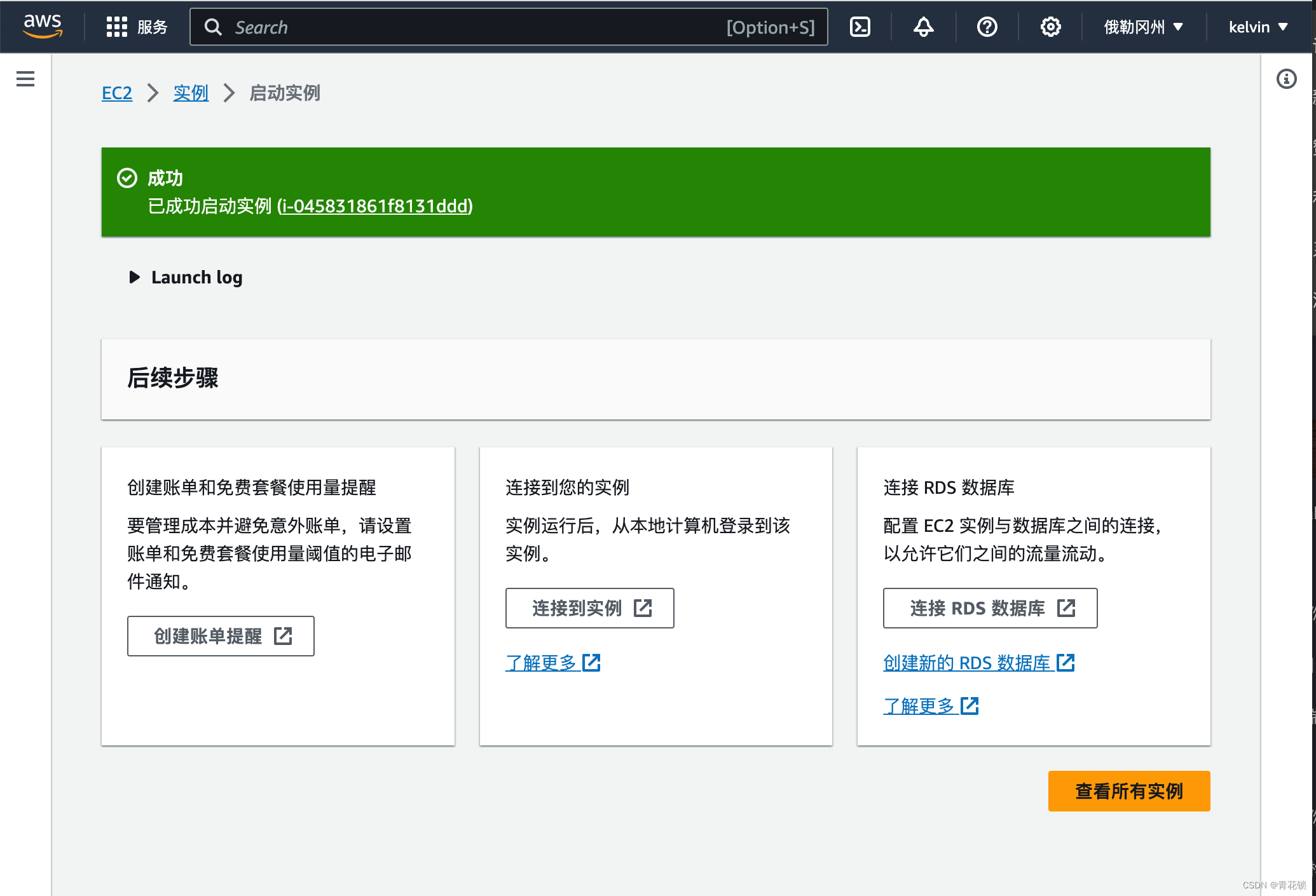The width and height of the screenshot is (1316, 896).
Task: Open the notifications bell icon
Action: point(923,27)
